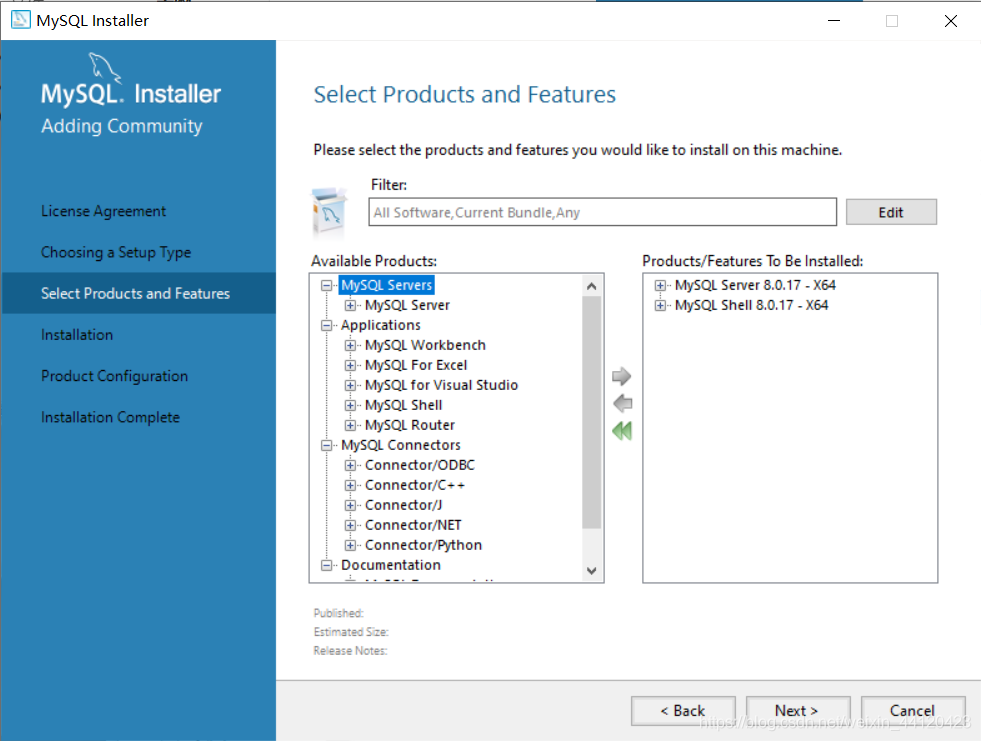Open the Installation step in sidebar
The image size is (981, 741).
tap(77, 335)
